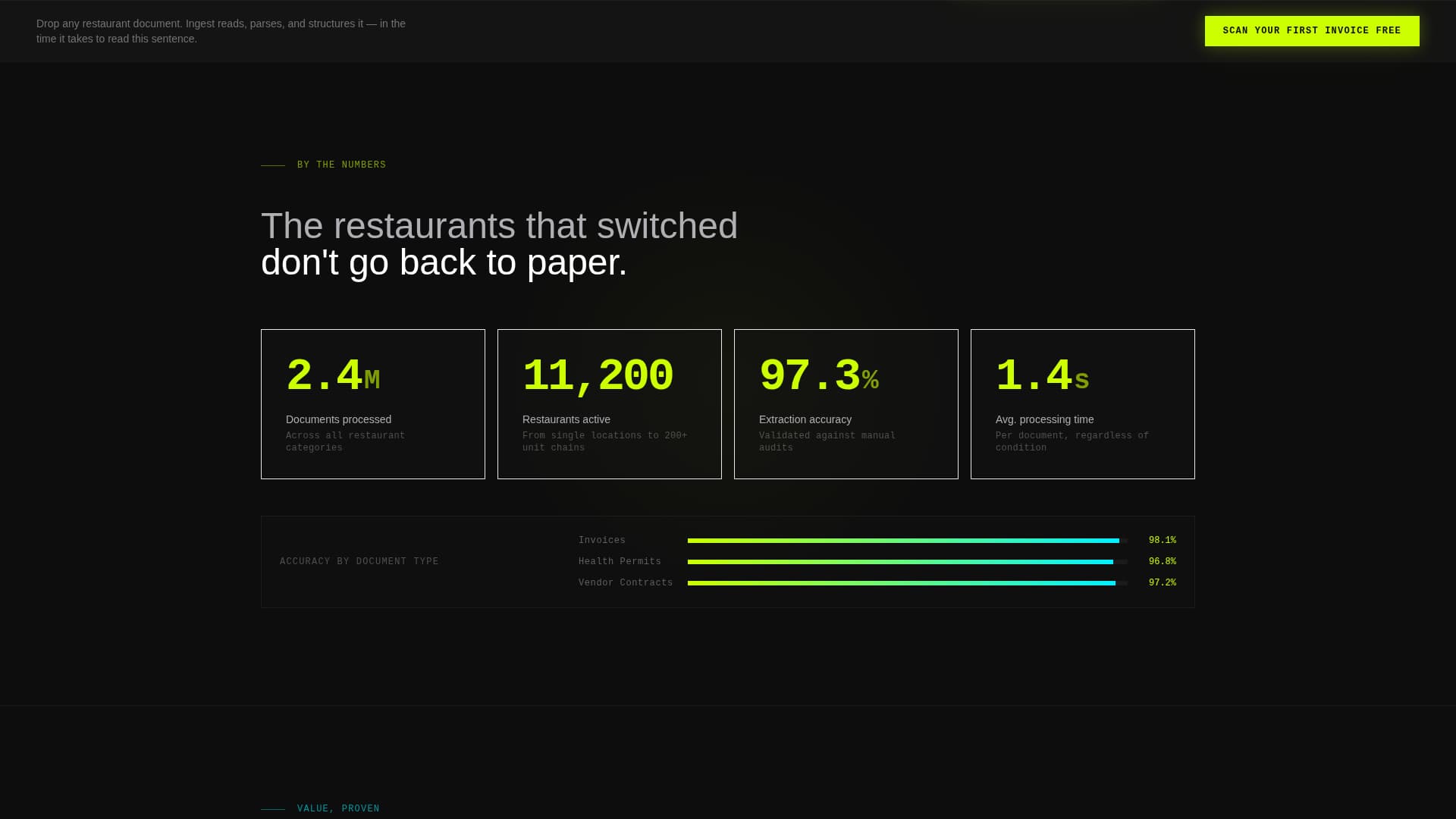
Task: Select the 11,200 Restaurants active card
Action: pos(610,404)
